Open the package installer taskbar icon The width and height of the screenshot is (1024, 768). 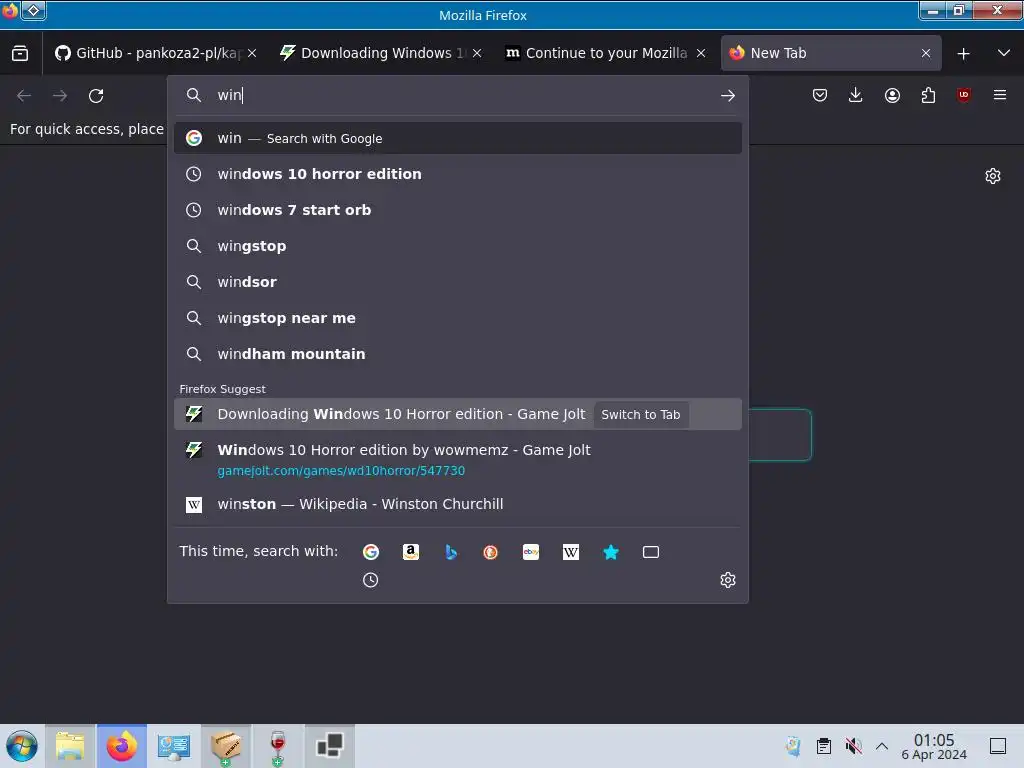[x=225, y=746]
